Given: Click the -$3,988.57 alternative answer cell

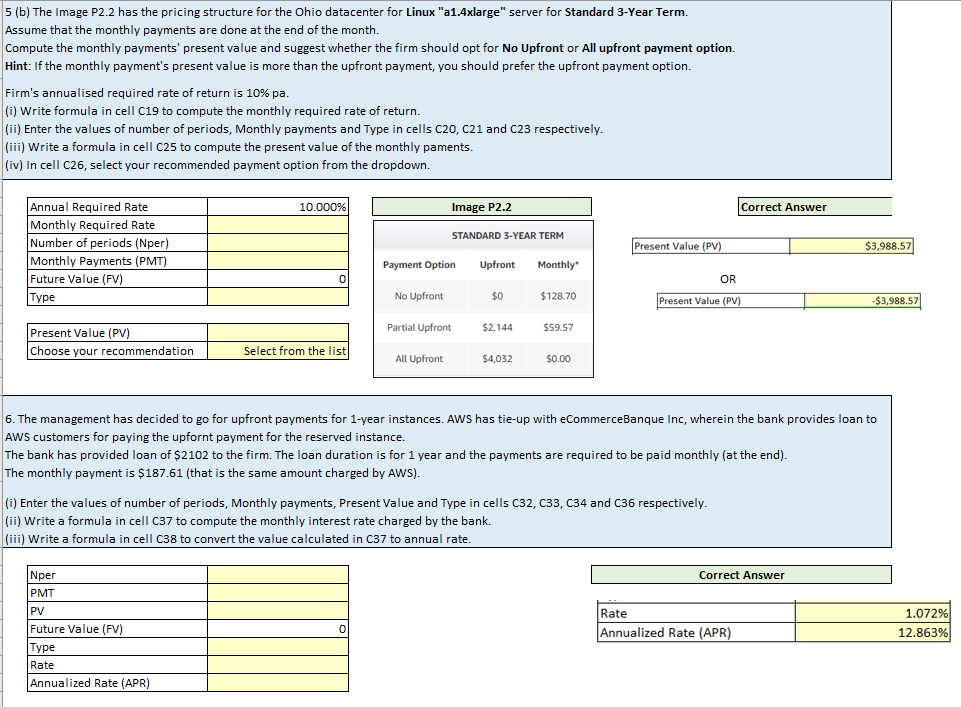Looking at the screenshot, I should click(864, 300).
